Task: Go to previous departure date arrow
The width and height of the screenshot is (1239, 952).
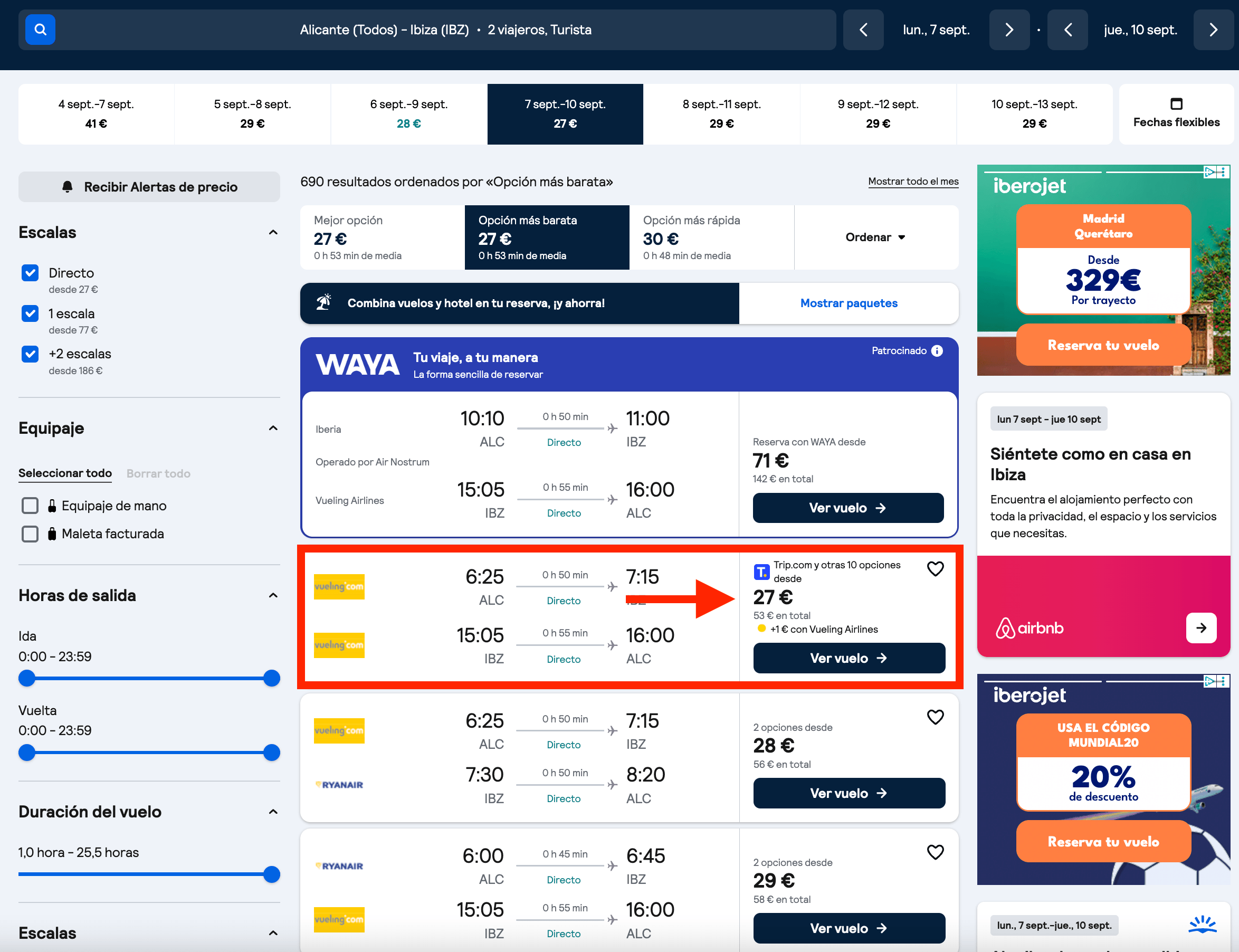Action: pyautogui.click(x=863, y=30)
